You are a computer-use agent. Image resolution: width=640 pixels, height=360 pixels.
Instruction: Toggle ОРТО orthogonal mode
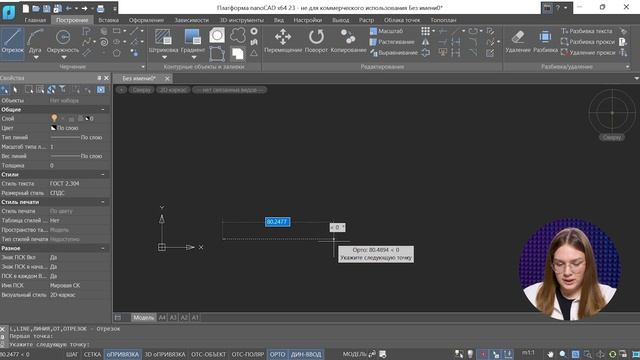coord(278,354)
